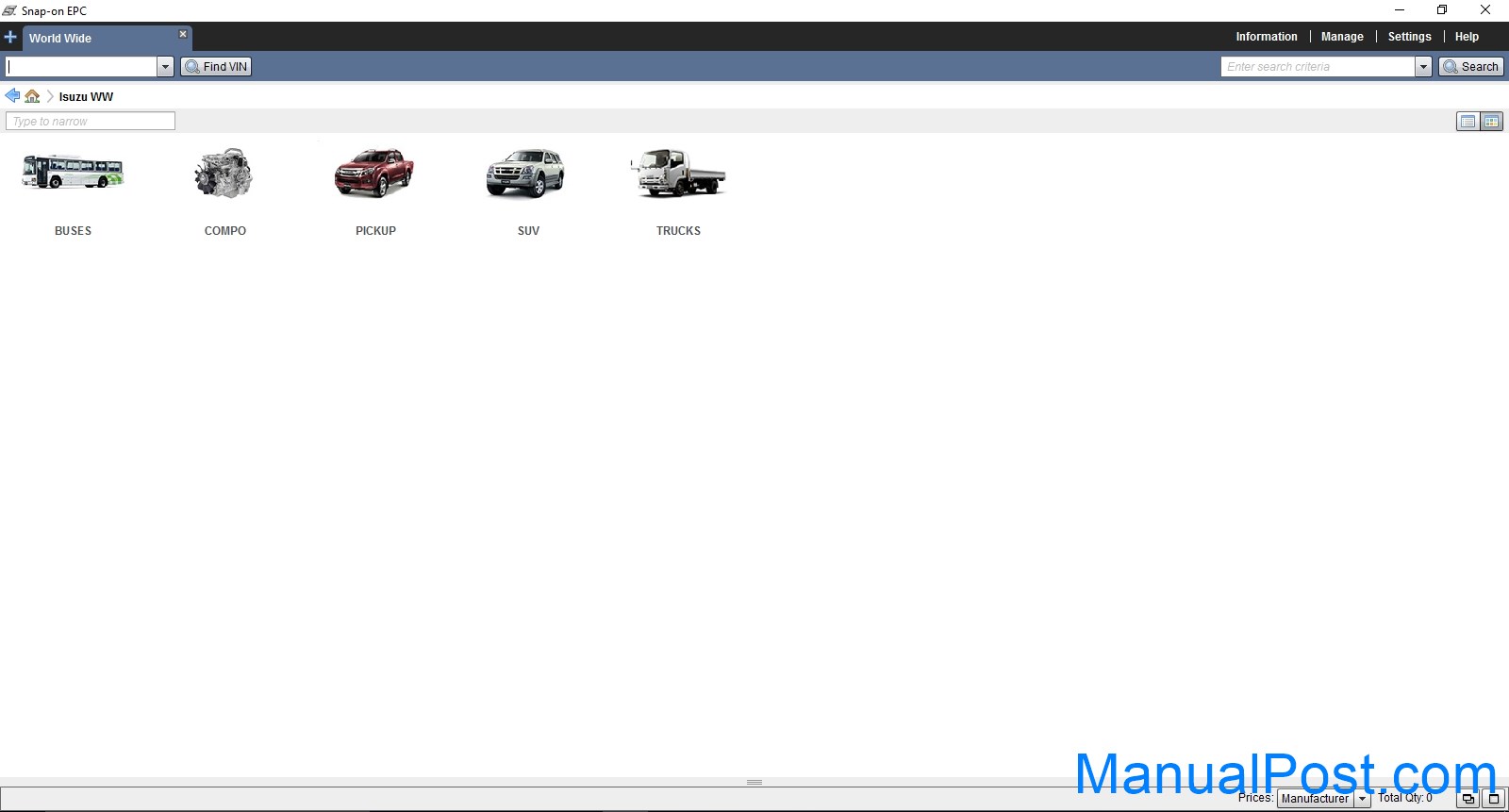Screen dimensions: 1509x812
Task: Focus the Enter search criteria field
Action: pyautogui.click(x=1318, y=67)
